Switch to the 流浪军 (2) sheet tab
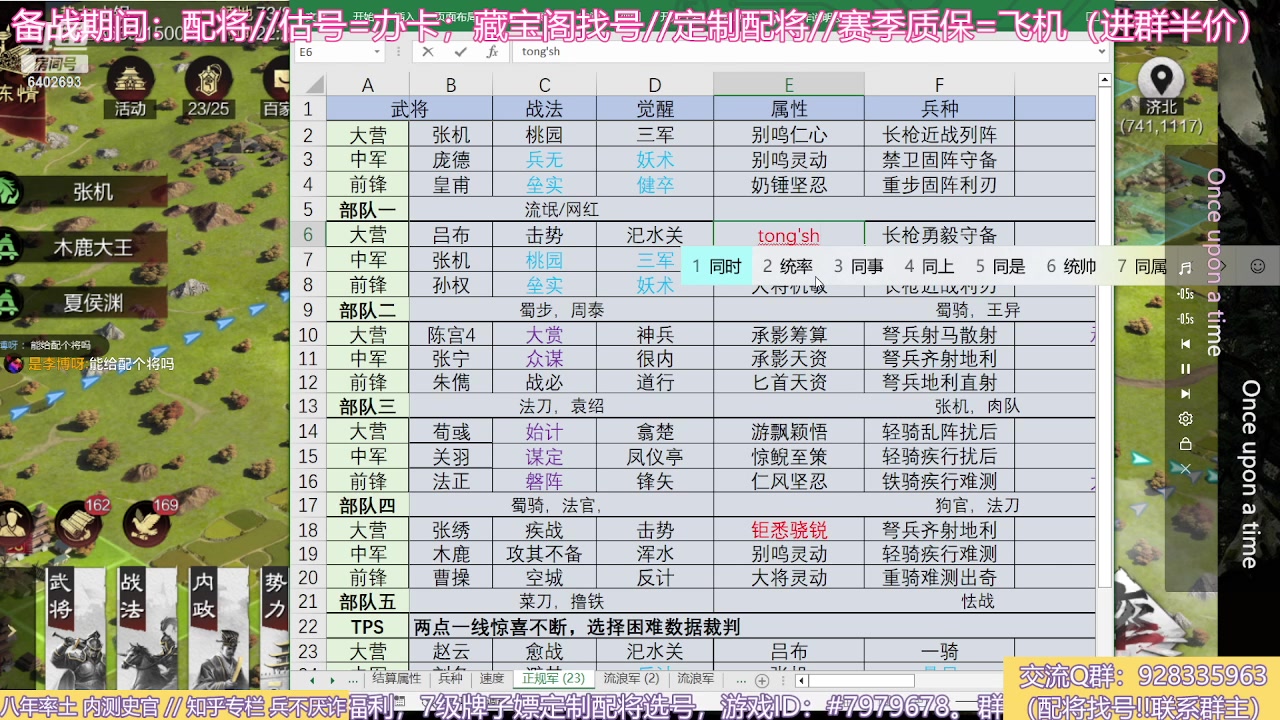Viewport: 1280px width, 720px height. (x=632, y=679)
